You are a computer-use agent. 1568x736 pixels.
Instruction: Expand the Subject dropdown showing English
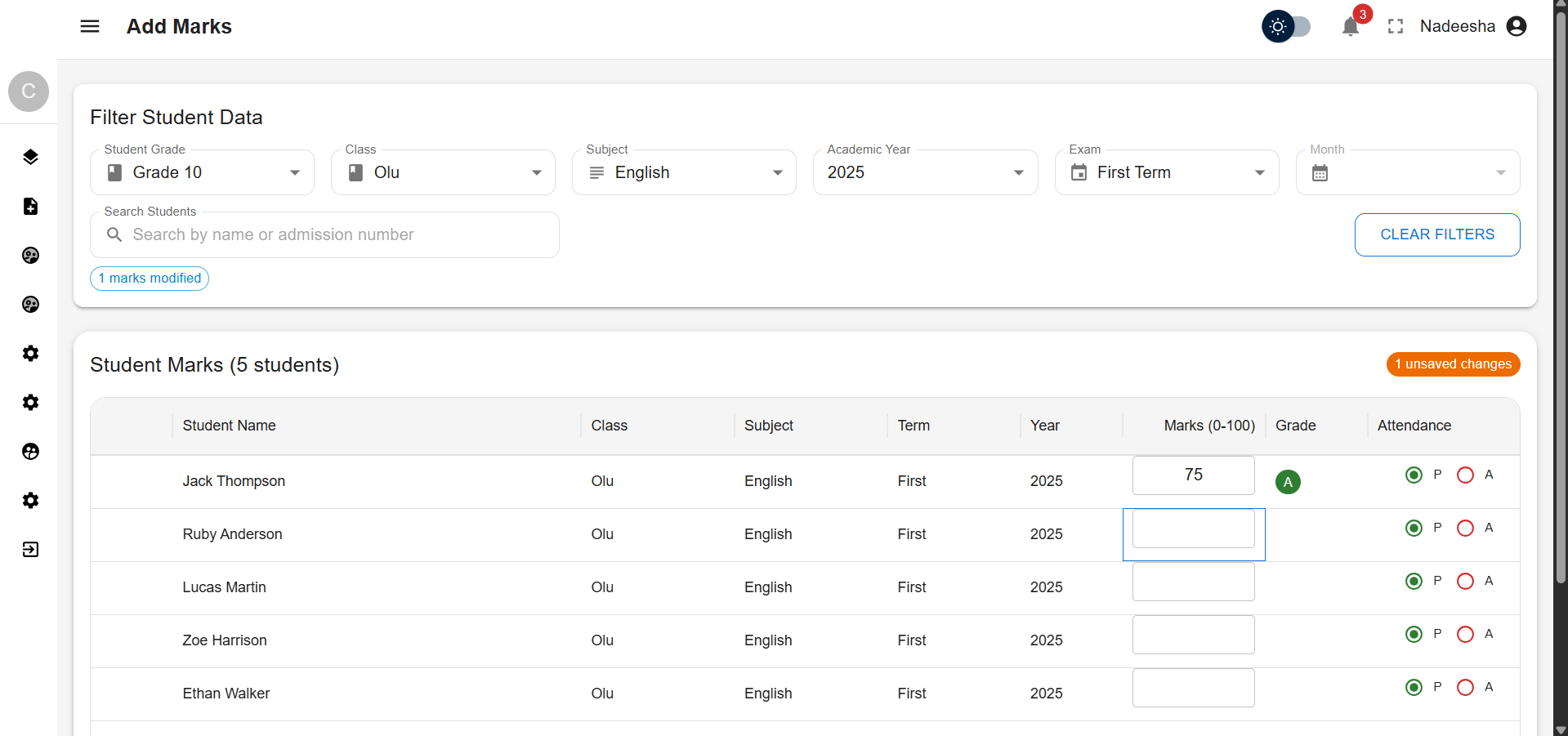(684, 172)
